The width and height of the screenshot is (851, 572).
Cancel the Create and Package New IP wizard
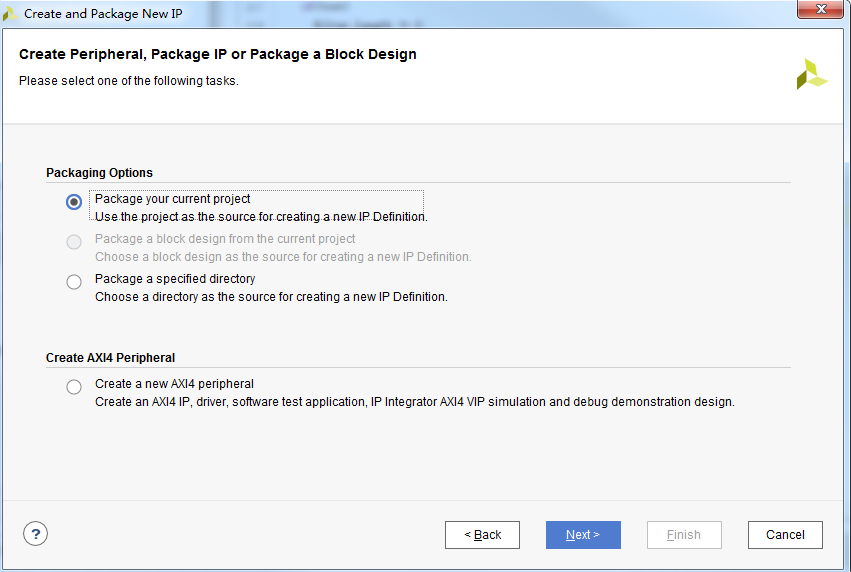coord(785,535)
